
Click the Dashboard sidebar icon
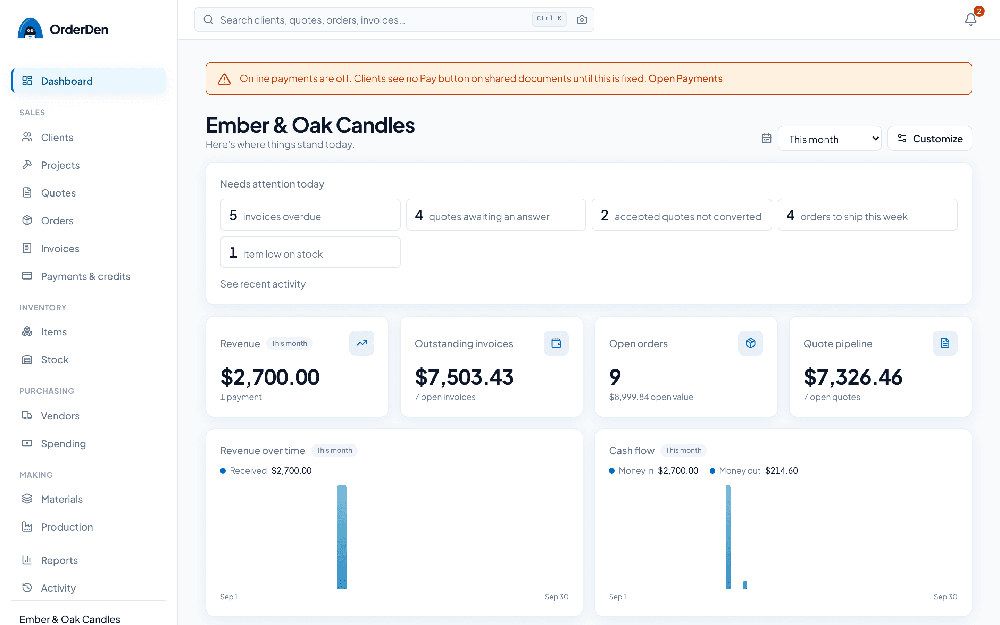coord(27,81)
